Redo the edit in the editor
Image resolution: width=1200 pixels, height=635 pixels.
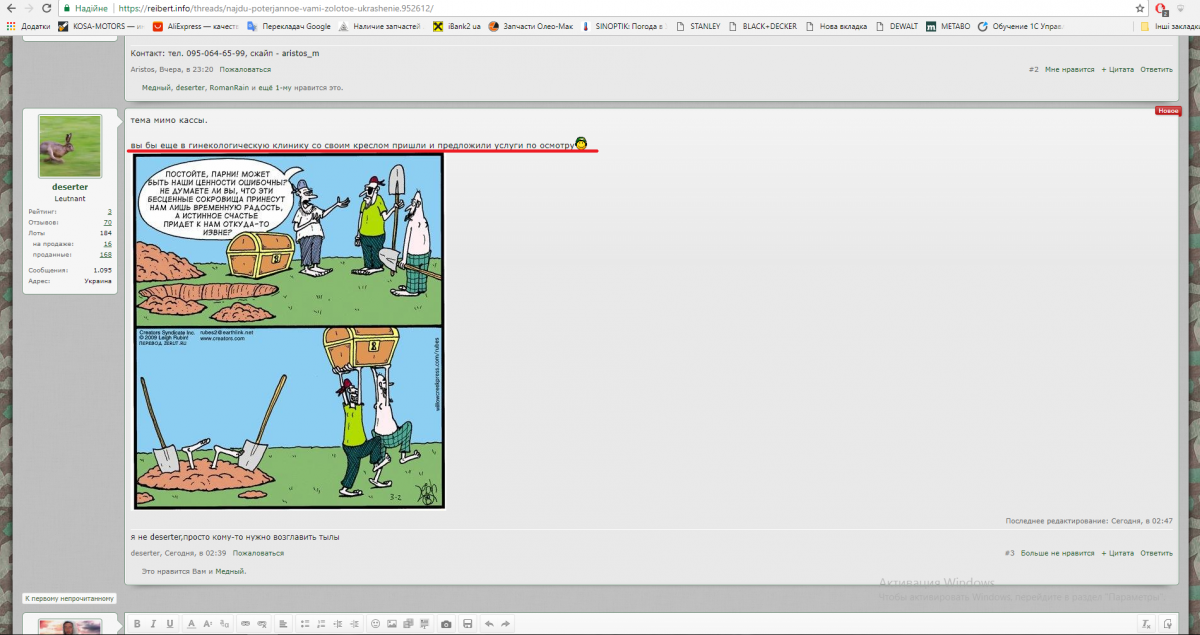pos(505,624)
